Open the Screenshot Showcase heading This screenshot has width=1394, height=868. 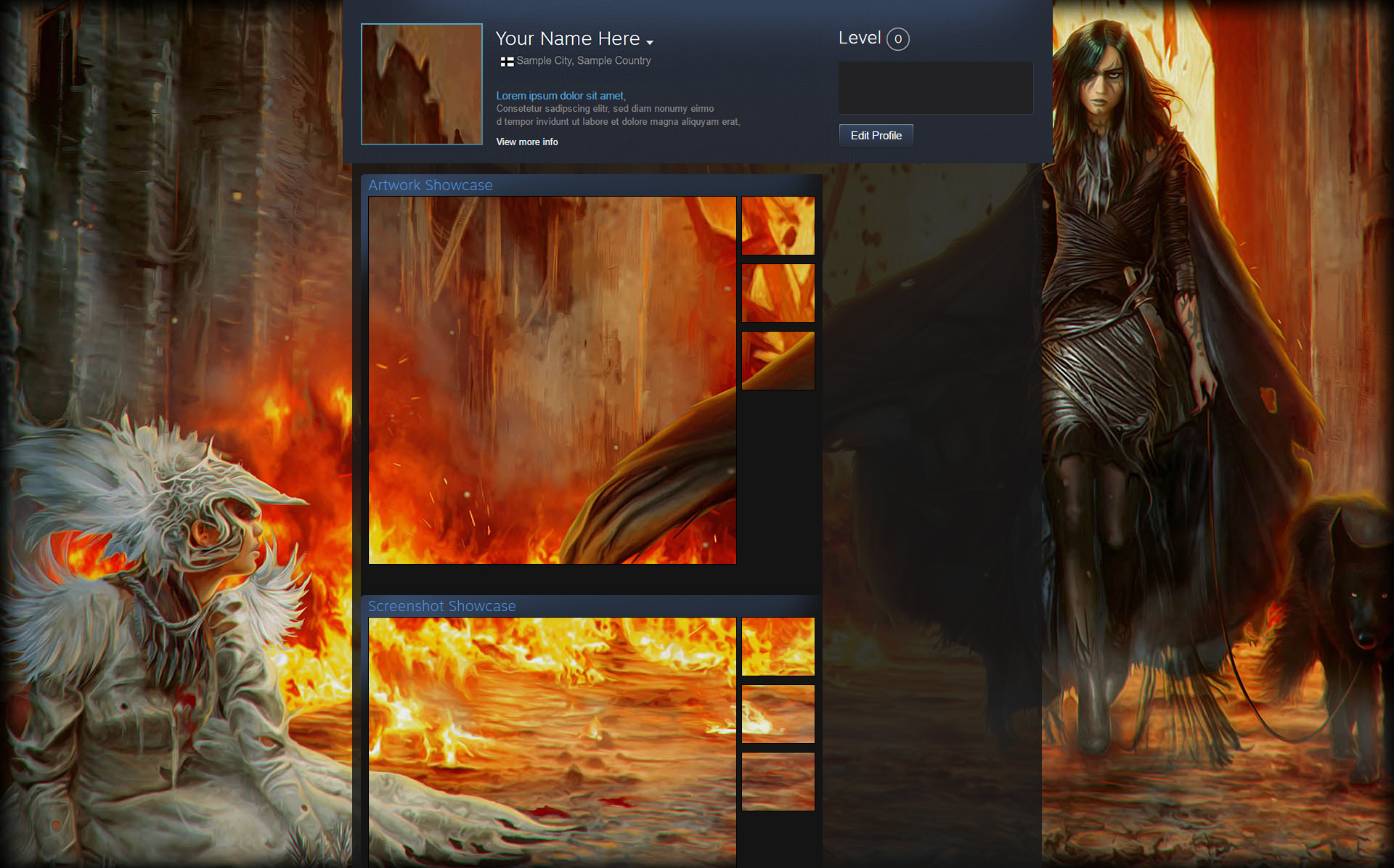441,606
